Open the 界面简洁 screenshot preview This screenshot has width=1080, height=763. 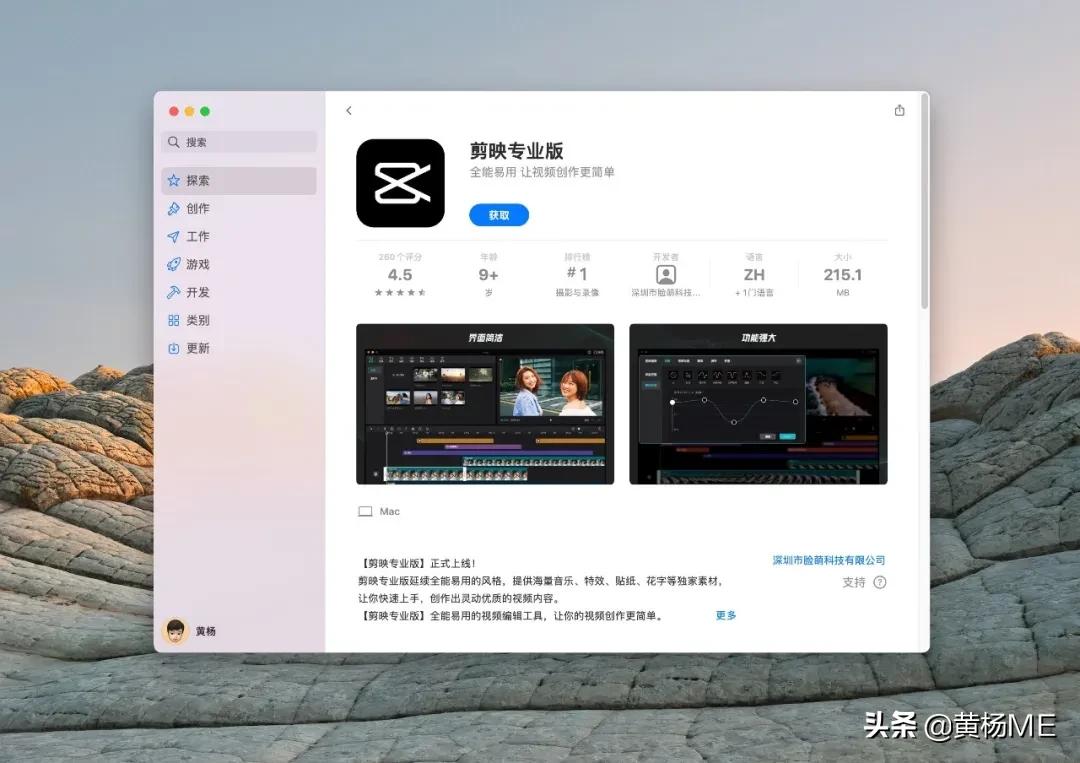485,402
